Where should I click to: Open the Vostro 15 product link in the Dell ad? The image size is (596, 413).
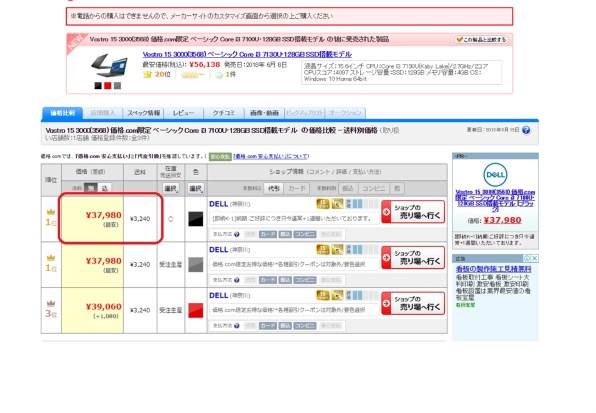click(495, 201)
